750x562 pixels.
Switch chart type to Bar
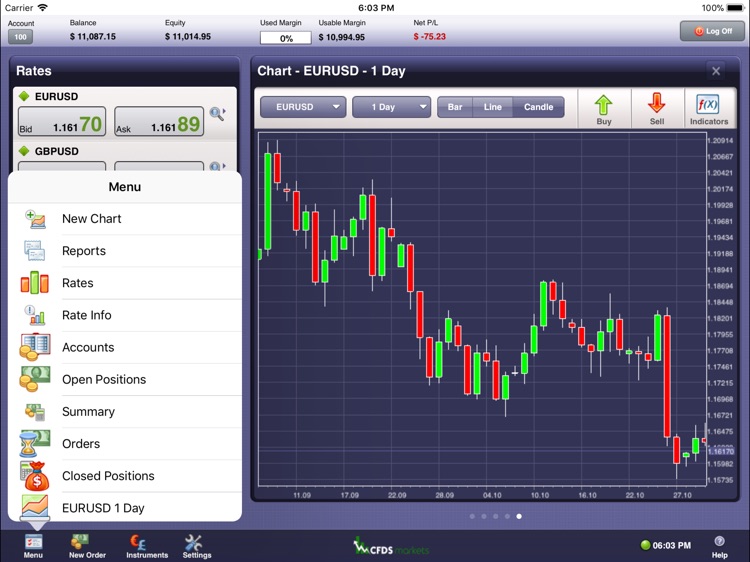[455, 107]
